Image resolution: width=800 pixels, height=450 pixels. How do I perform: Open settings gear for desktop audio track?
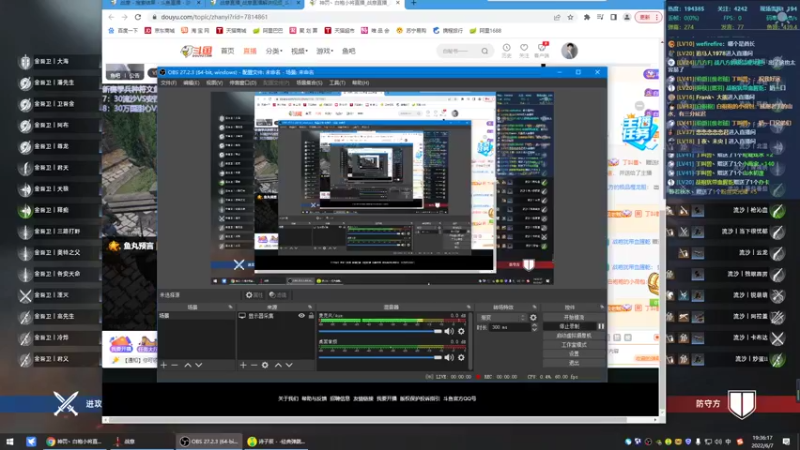tap(461, 358)
